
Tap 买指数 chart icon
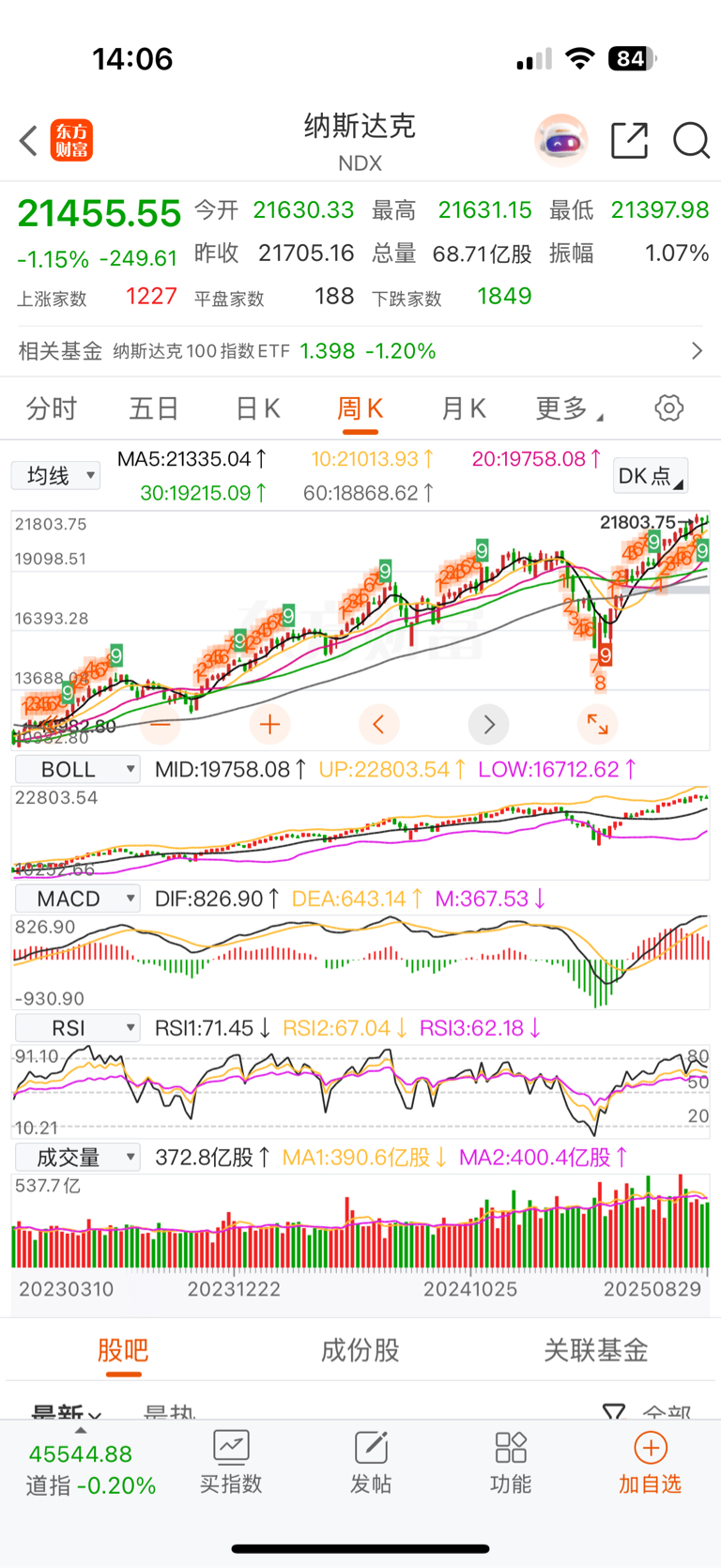[x=231, y=1447]
